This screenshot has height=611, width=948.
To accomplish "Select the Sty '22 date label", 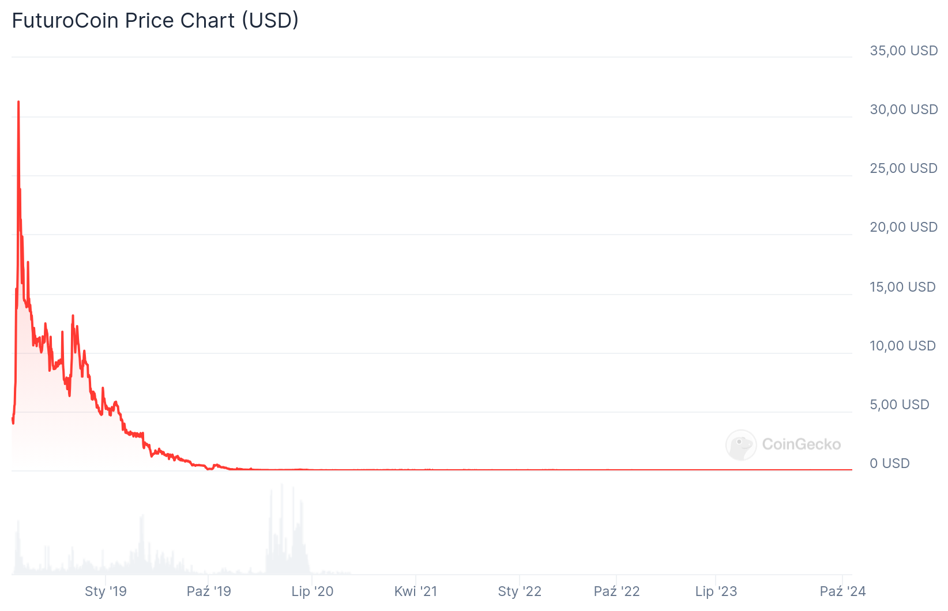I will click(x=519, y=591).
